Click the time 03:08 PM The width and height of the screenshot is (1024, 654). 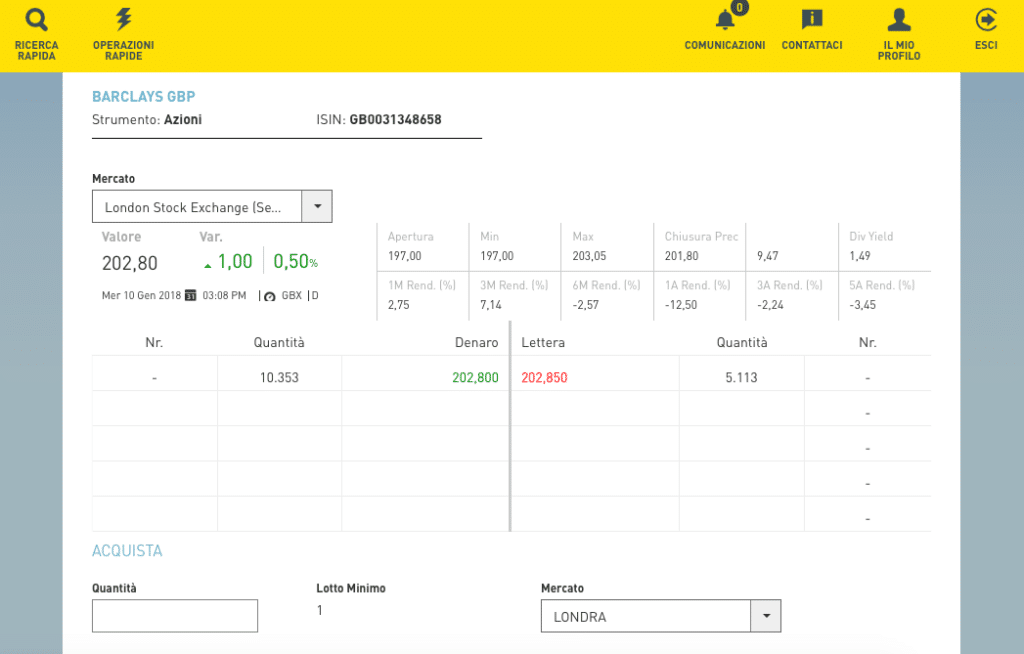[224, 295]
